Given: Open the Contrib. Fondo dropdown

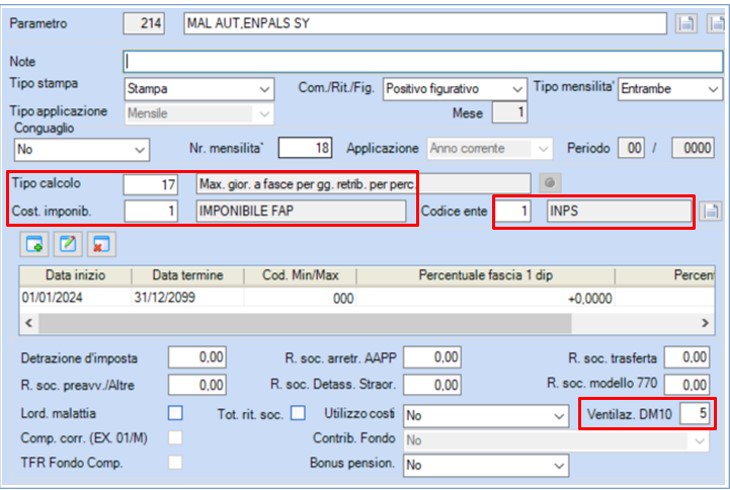Looking at the screenshot, I should (556, 440).
